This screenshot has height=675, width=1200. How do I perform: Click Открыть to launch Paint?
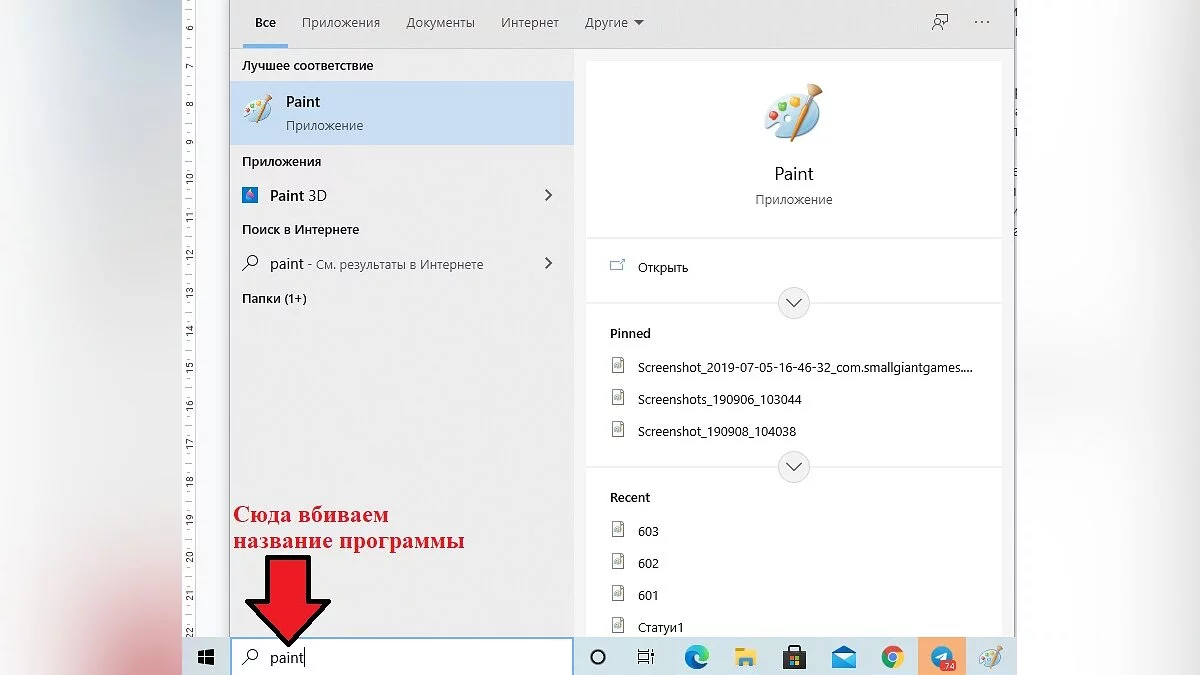(663, 267)
